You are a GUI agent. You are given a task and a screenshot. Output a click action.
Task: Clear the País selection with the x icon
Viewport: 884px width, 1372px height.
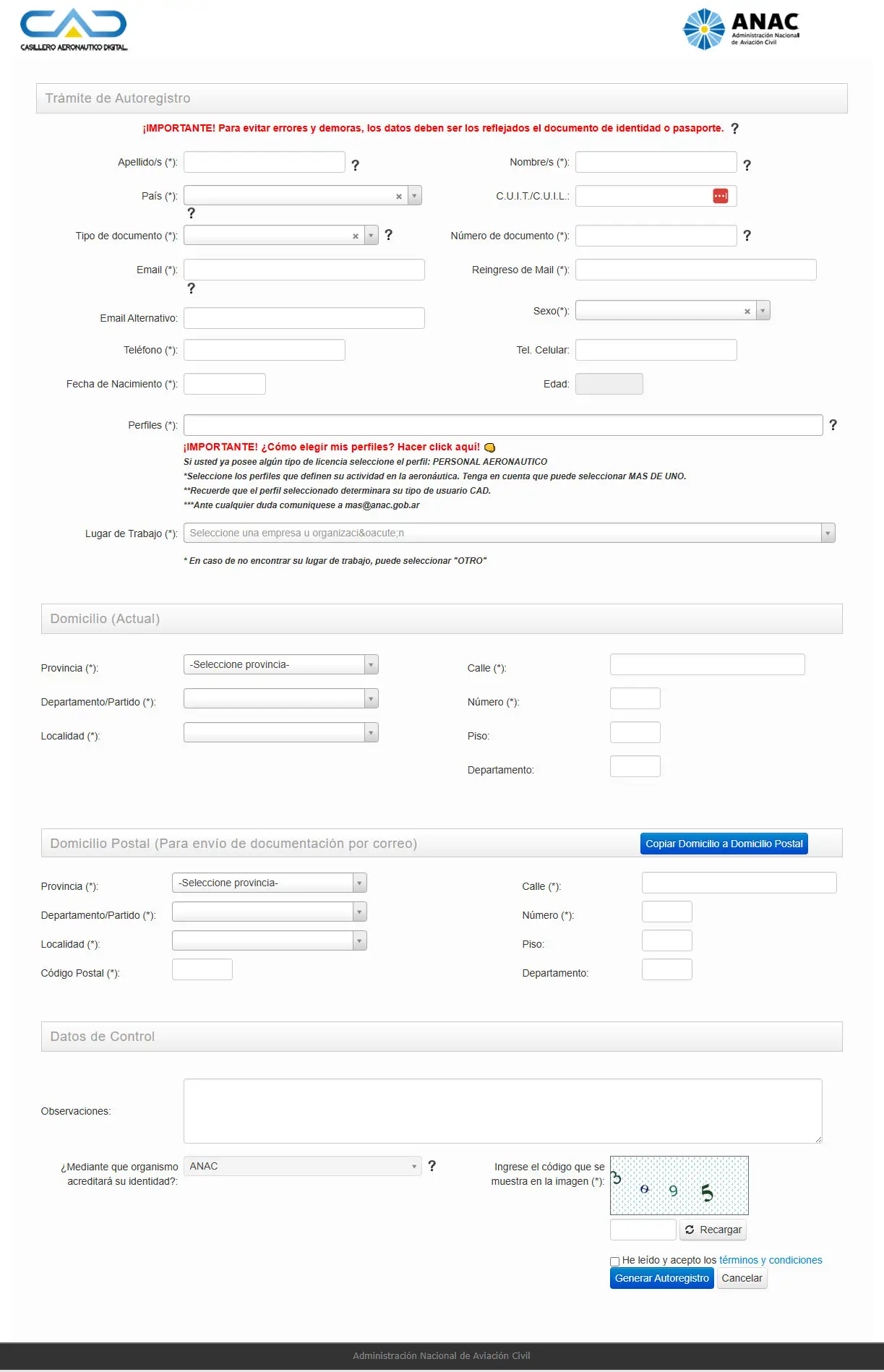pyautogui.click(x=398, y=196)
